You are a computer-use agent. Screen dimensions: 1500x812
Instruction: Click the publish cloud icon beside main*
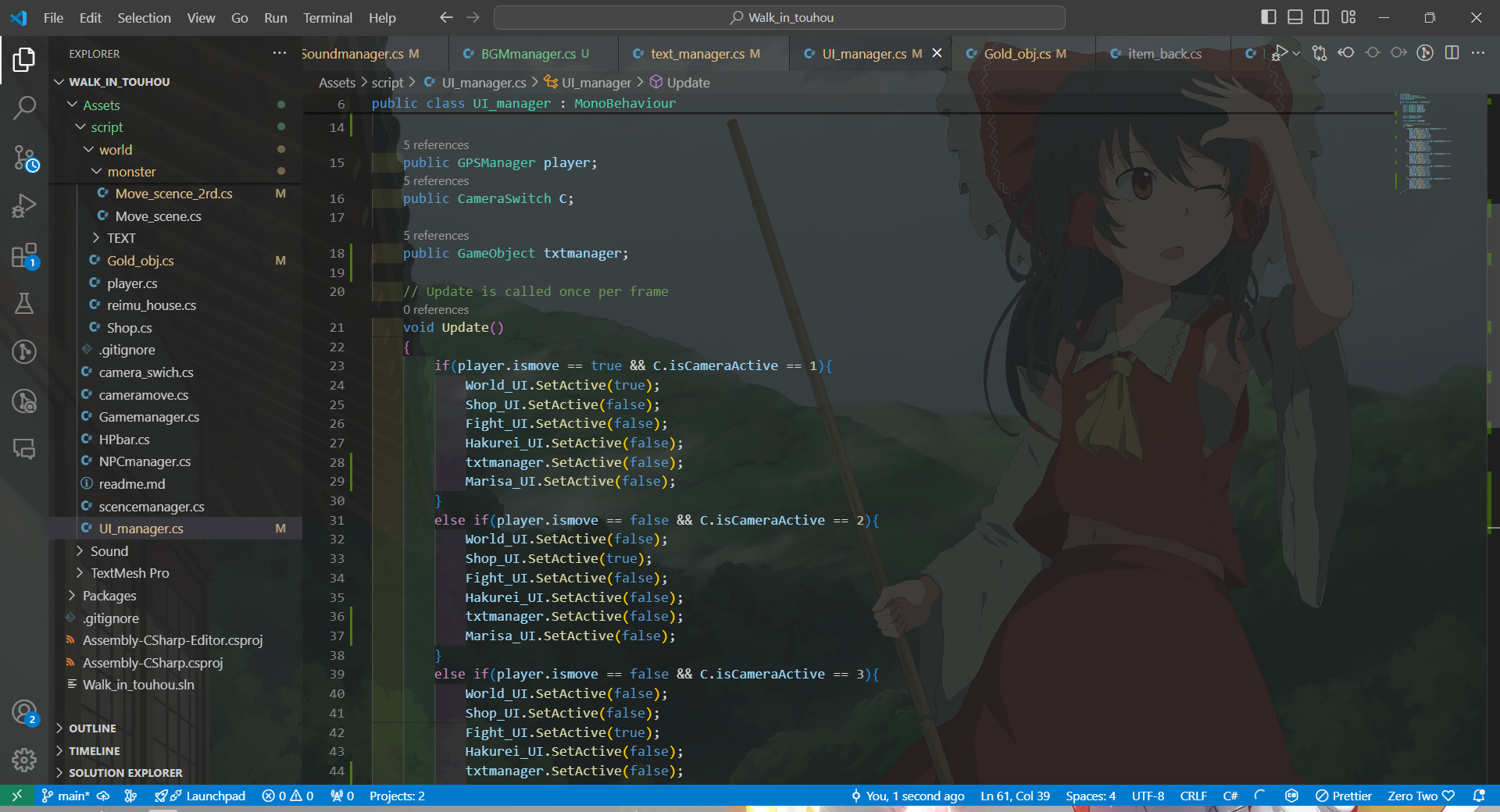tap(102, 796)
